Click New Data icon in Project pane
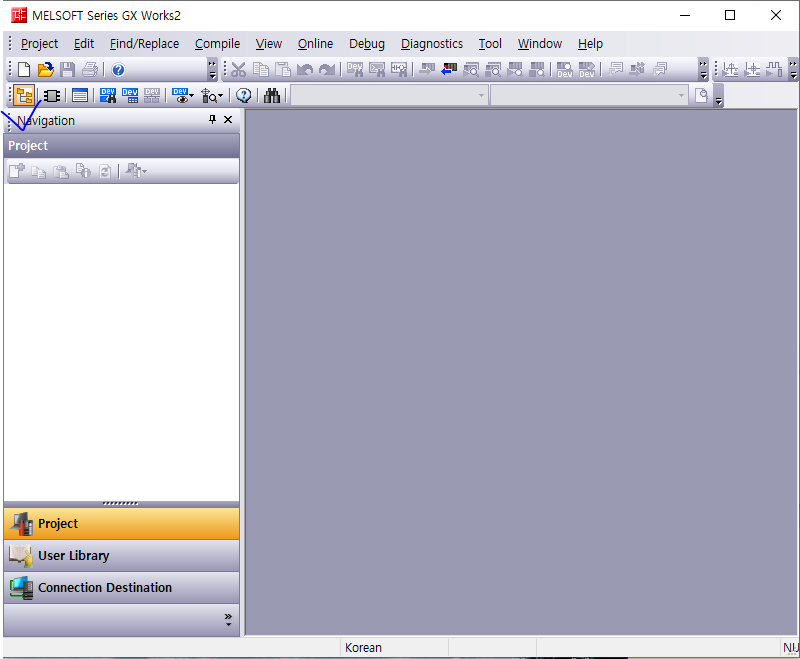The image size is (800, 659). click(x=17, y=171)
